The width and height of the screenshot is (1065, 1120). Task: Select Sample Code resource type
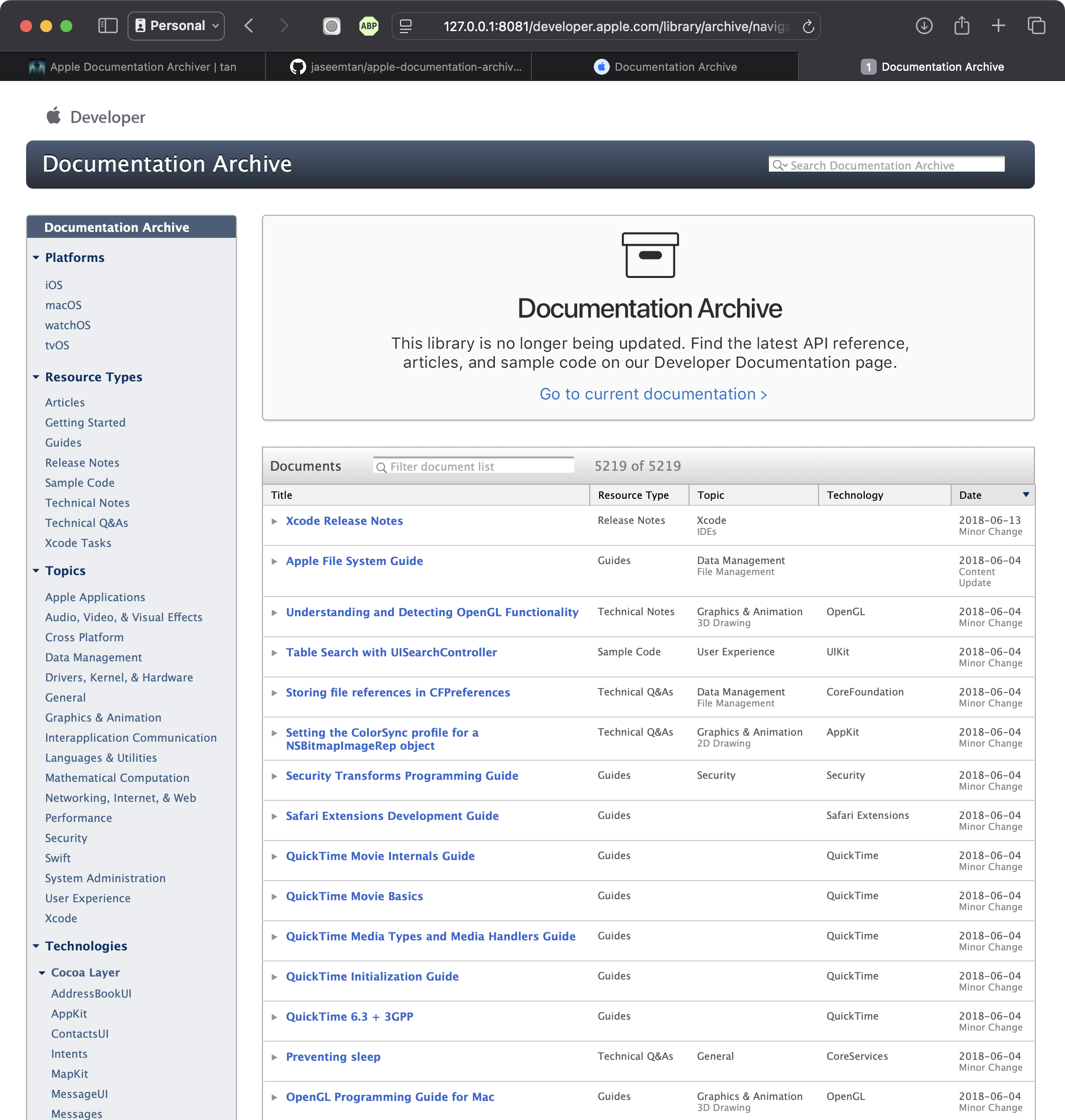pyautogui.click(x=80, y=483)
